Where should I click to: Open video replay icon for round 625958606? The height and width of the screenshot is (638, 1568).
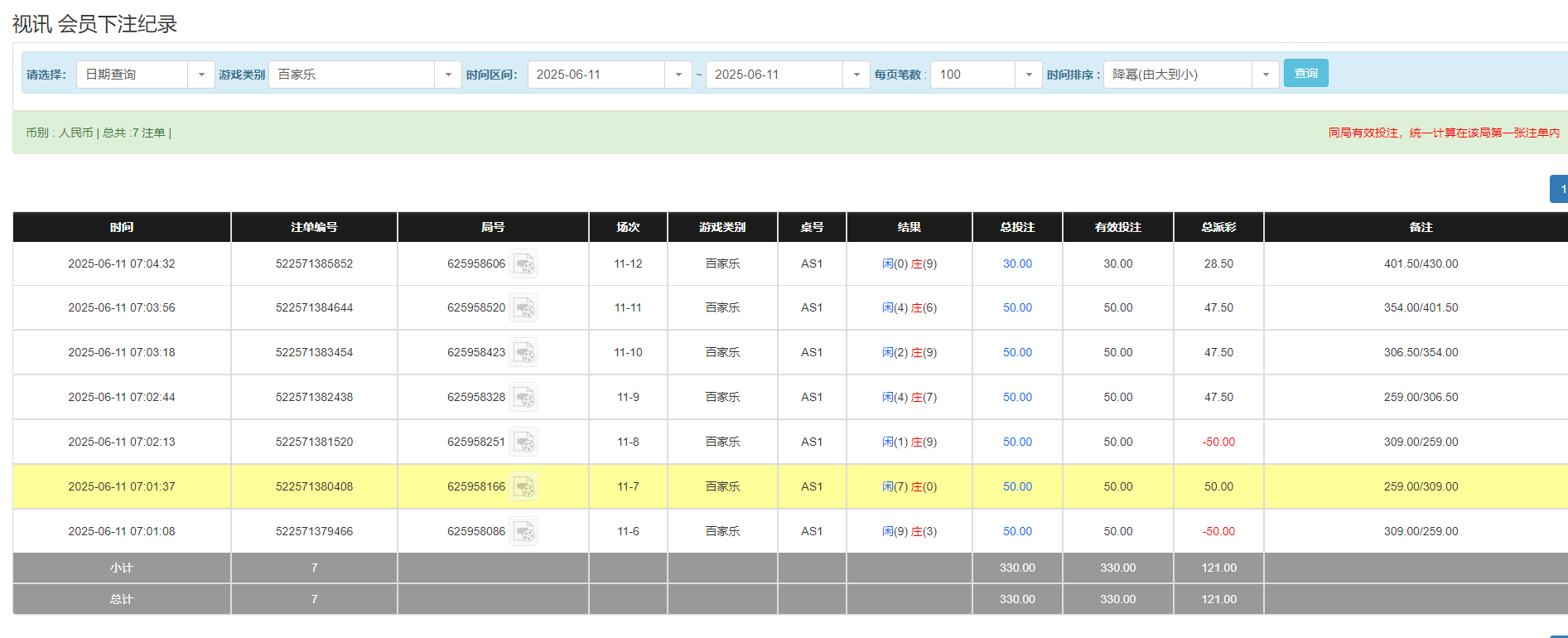coord(523,264)
